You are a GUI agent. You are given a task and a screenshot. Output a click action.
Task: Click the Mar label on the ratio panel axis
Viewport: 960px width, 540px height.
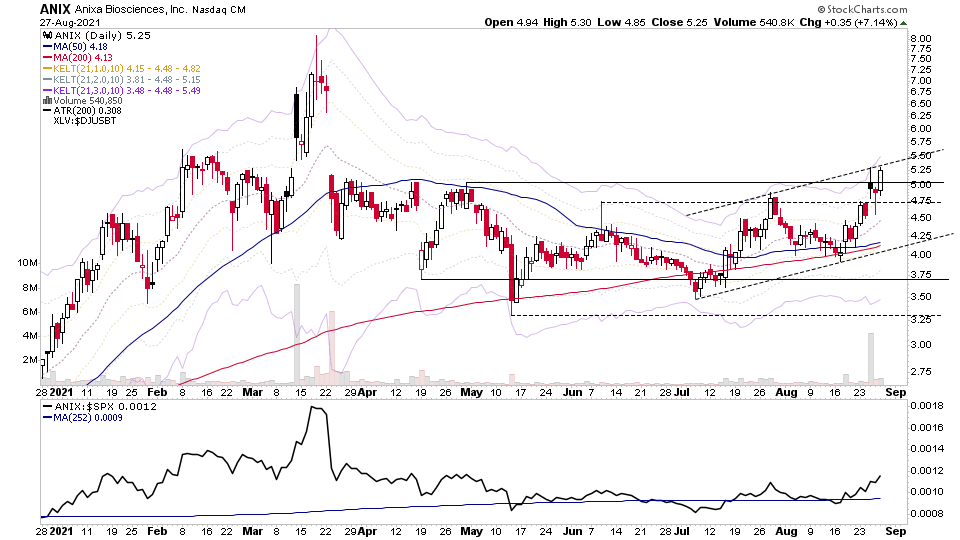[x=252, y=531]
